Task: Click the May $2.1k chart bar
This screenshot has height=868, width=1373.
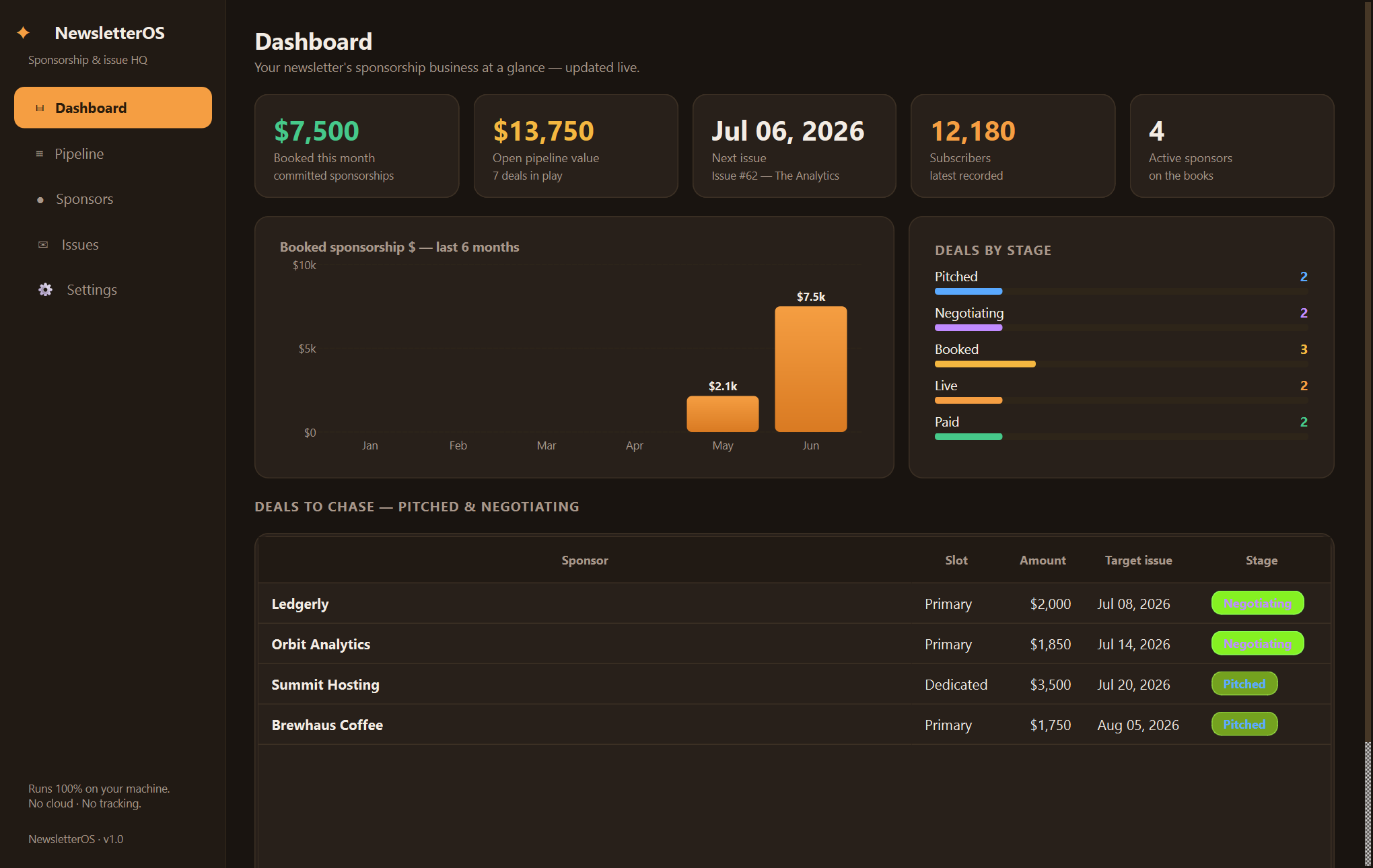Action: click(723, 414)
